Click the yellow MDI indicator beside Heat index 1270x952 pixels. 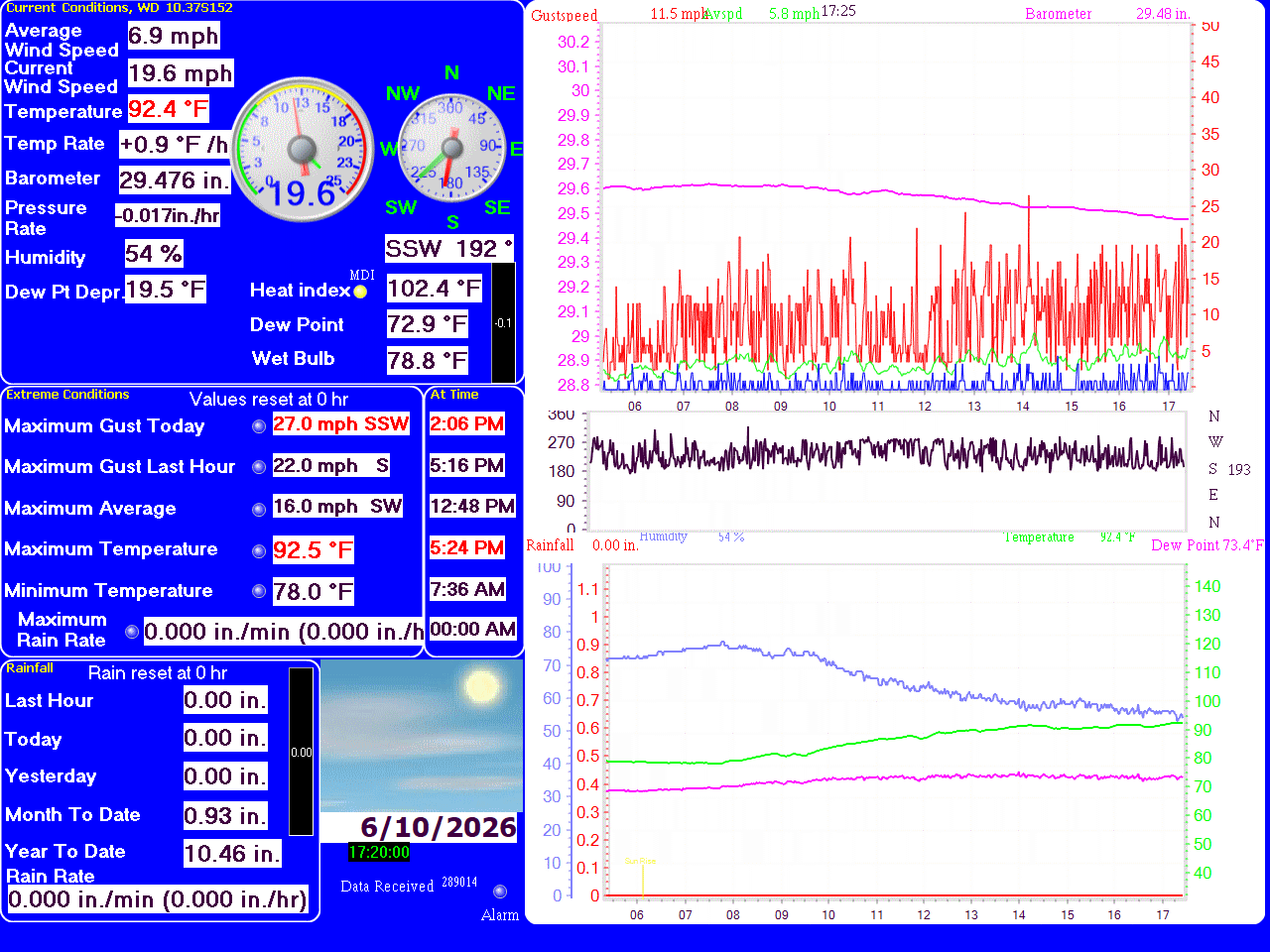360,292
